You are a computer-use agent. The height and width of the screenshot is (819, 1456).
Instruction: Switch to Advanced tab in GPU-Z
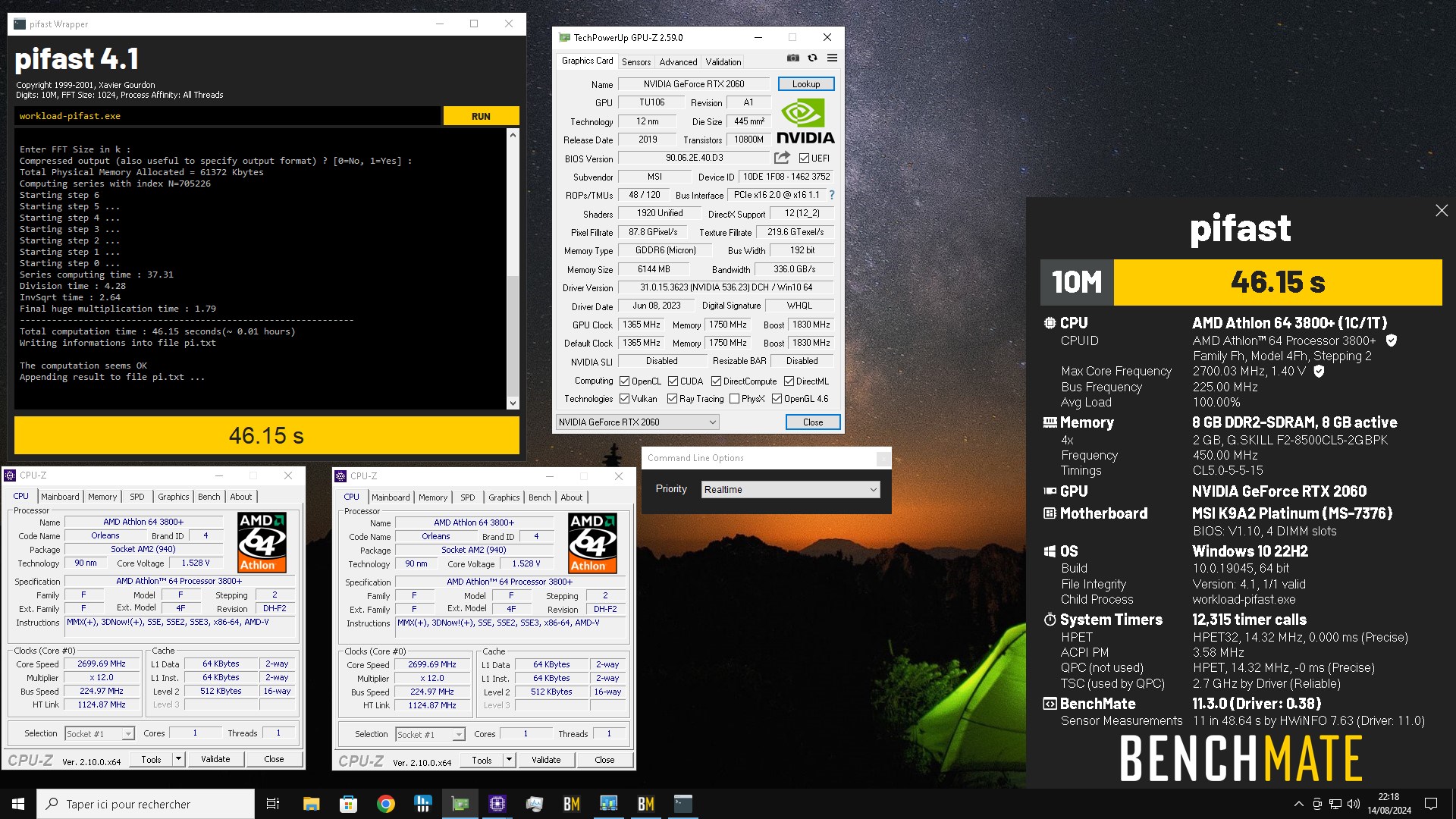(x=678, y=61)
